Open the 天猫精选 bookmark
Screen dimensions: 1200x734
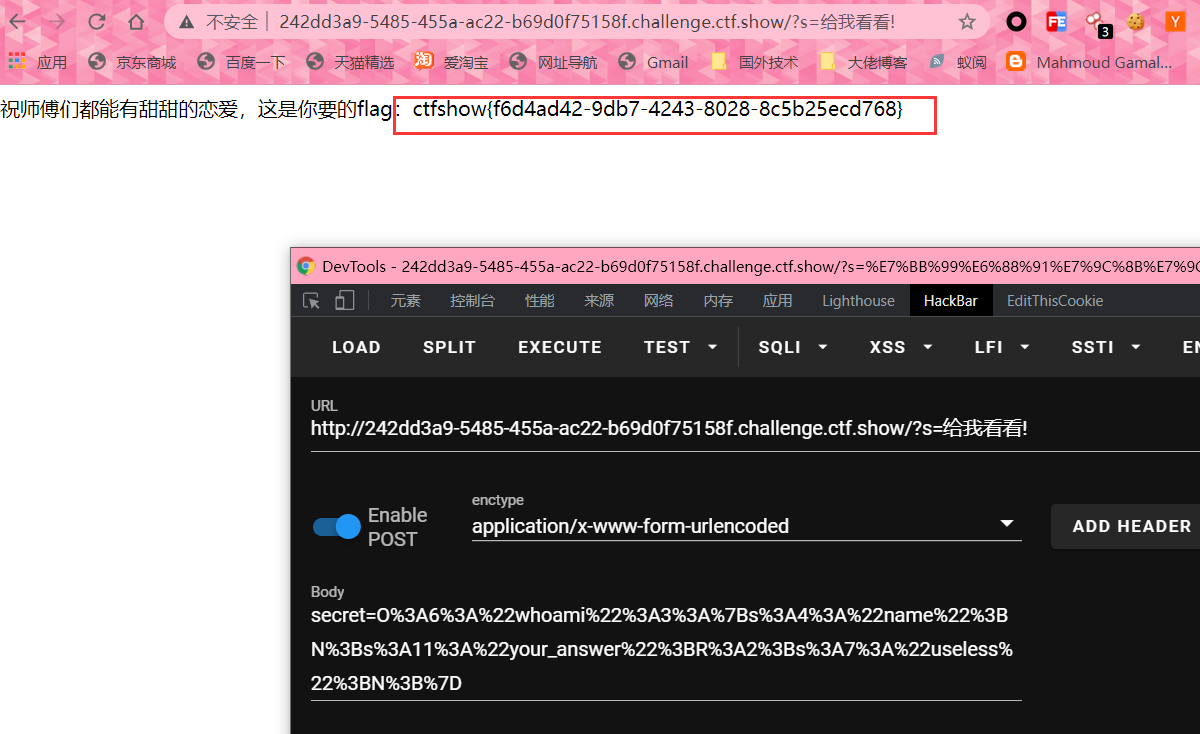click(x=350, y=62)
